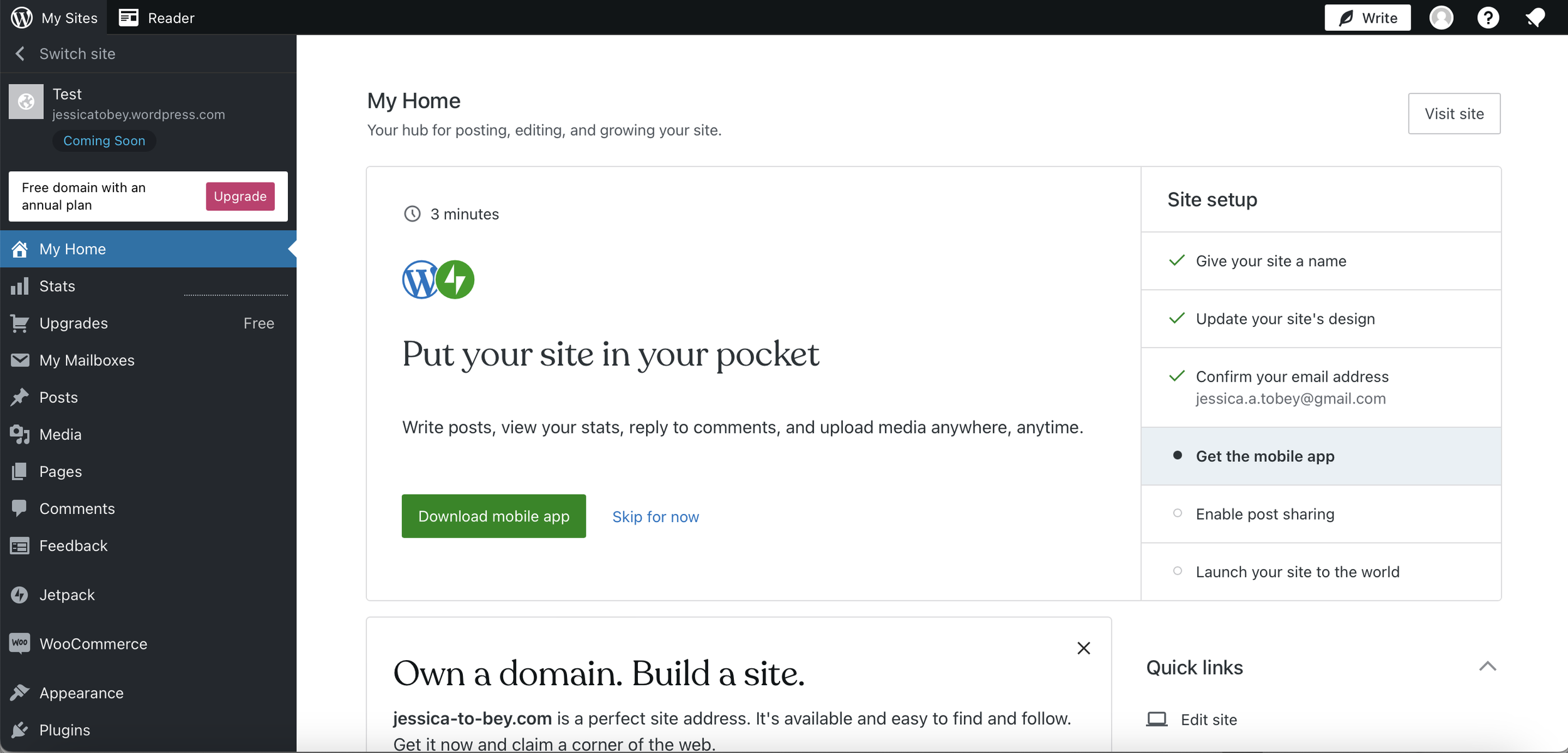The image size is (1568, 753).
Task: Click the Upgrades cart icon
Action: (x=19, y=323)
